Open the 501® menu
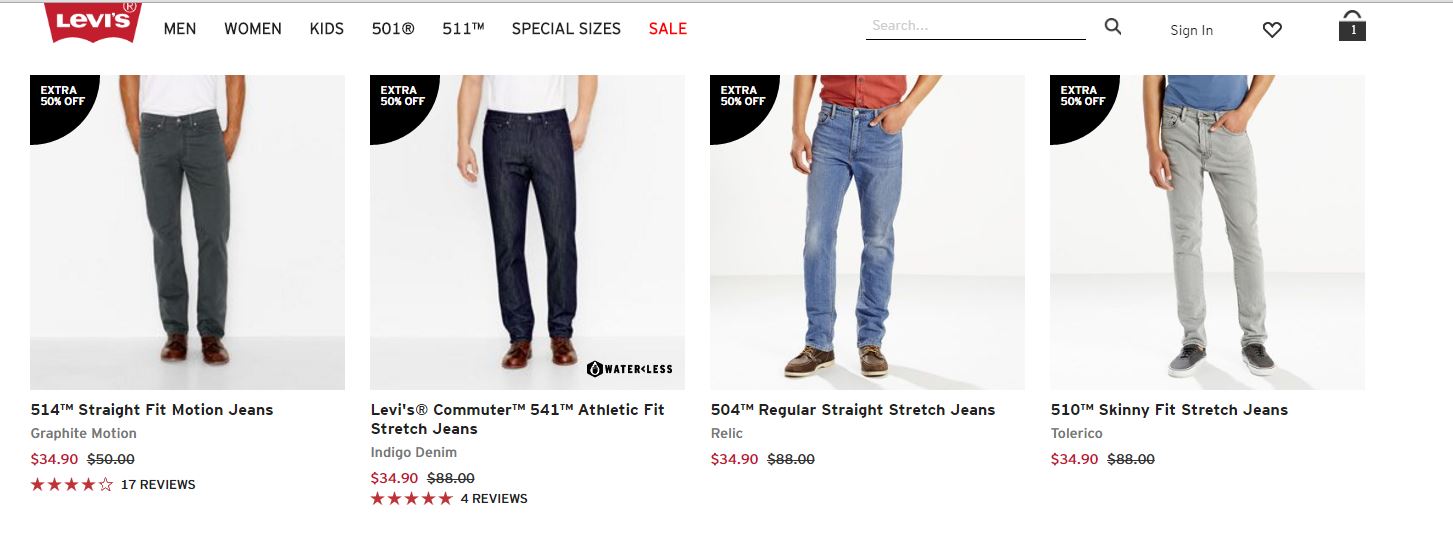 [393, 29]
